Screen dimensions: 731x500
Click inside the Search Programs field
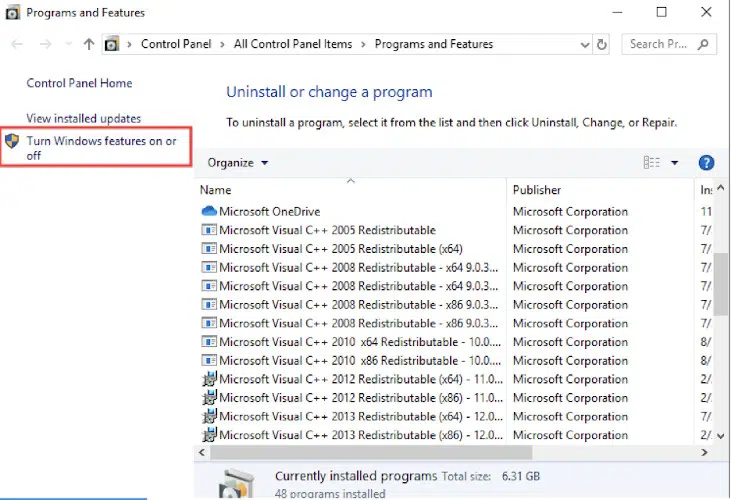pos(660,44)
